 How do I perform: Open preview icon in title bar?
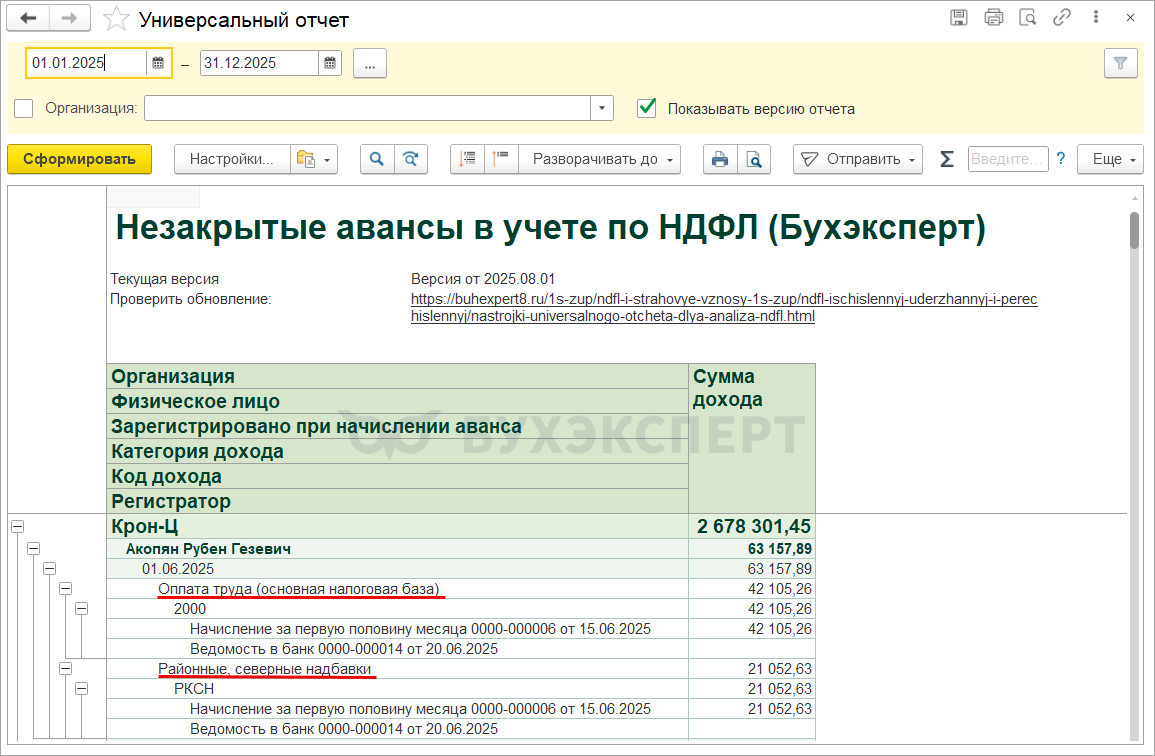coord(1028,18)
